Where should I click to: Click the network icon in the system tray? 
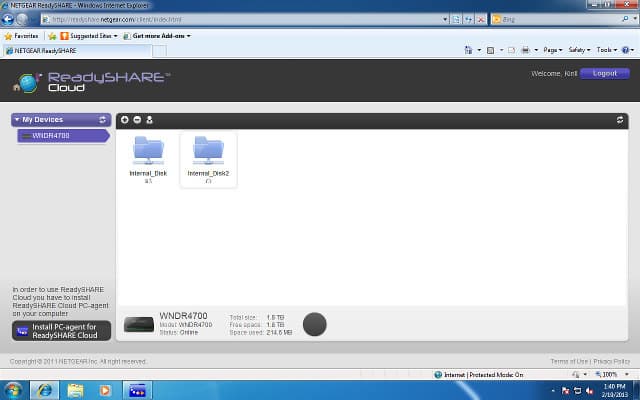click(x=578, y=391)
